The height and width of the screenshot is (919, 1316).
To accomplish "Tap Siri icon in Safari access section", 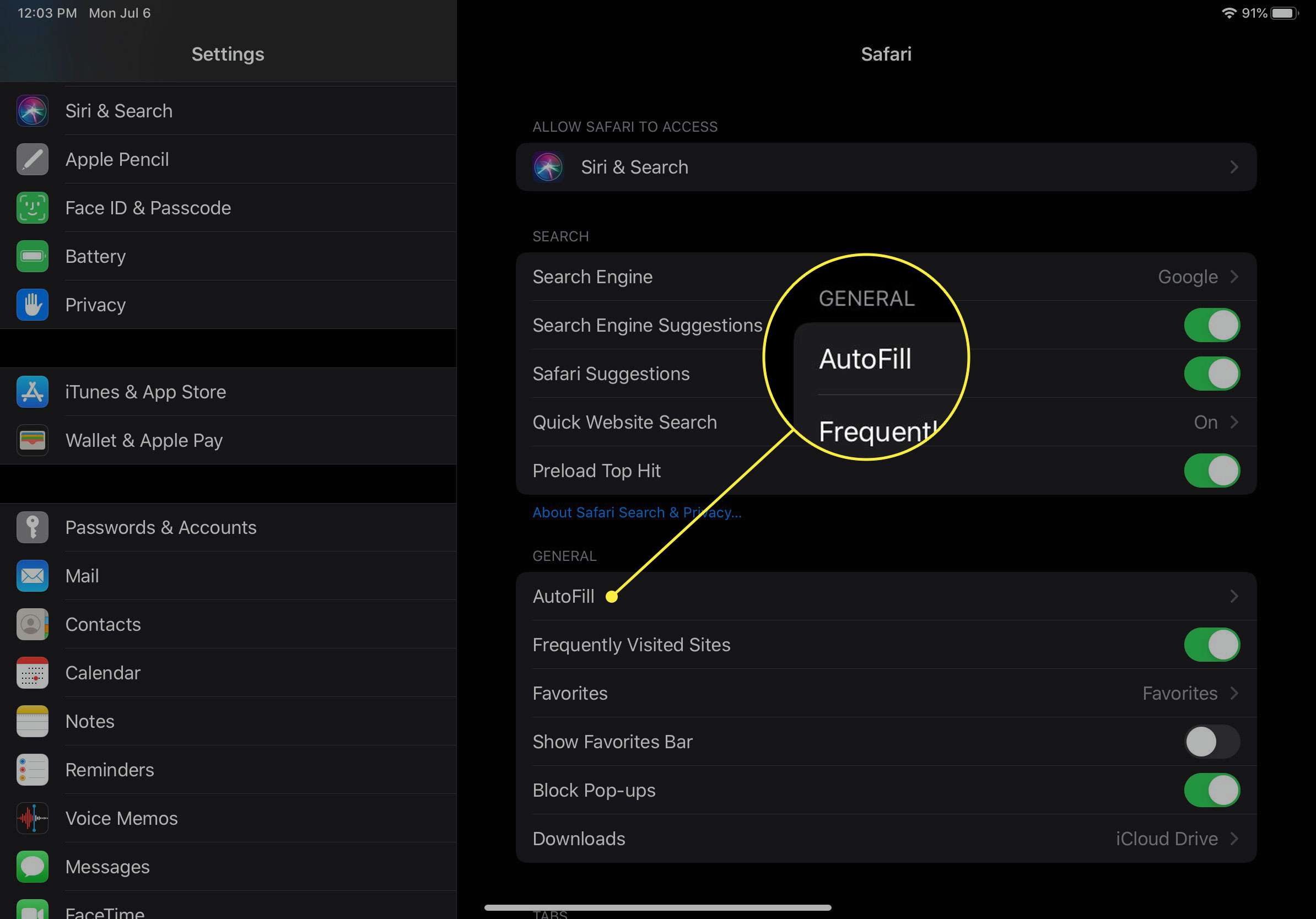I will pyautogui.click(x=548, y=167).
